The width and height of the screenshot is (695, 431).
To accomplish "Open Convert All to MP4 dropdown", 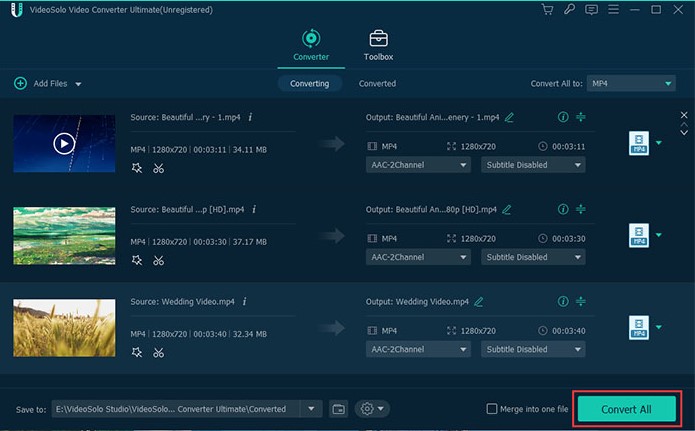I will (x=630, y=84).
